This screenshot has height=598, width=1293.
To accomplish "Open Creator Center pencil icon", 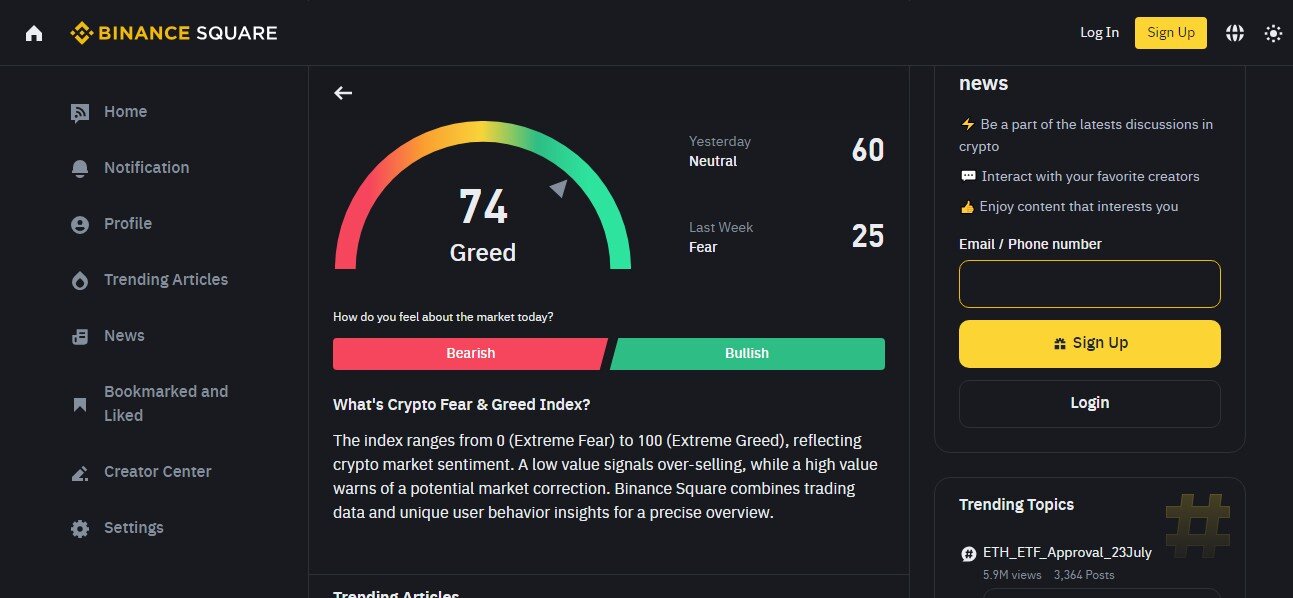I will pos(80,473).
